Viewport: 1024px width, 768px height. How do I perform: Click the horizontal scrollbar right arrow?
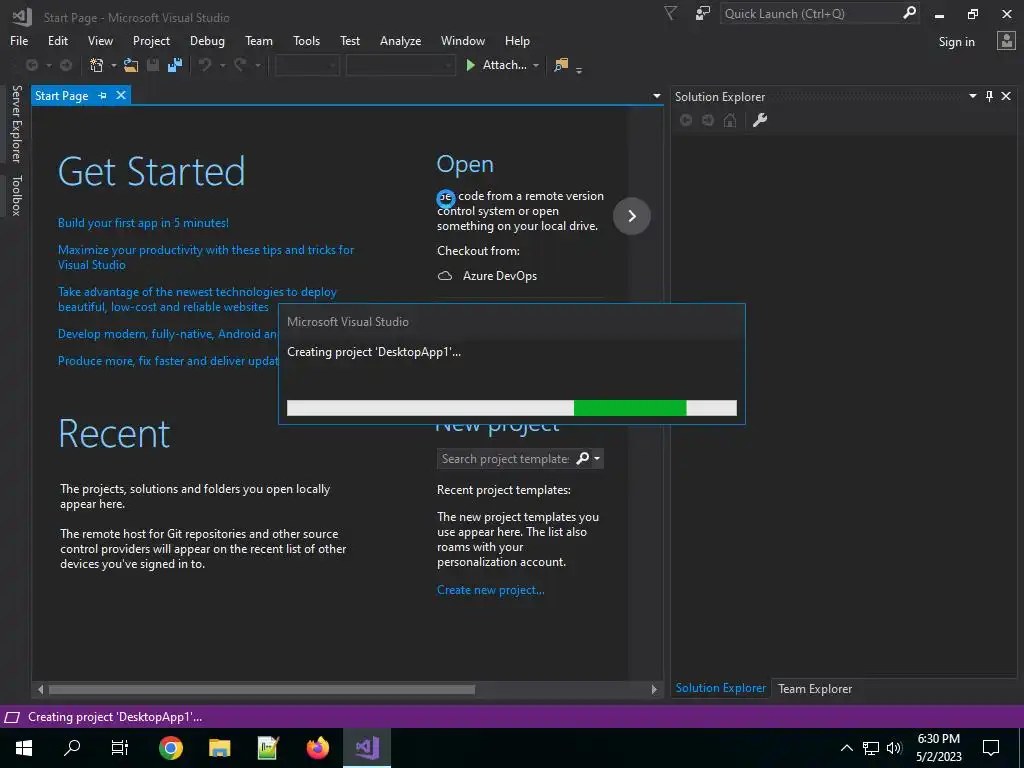click(654, 689)
